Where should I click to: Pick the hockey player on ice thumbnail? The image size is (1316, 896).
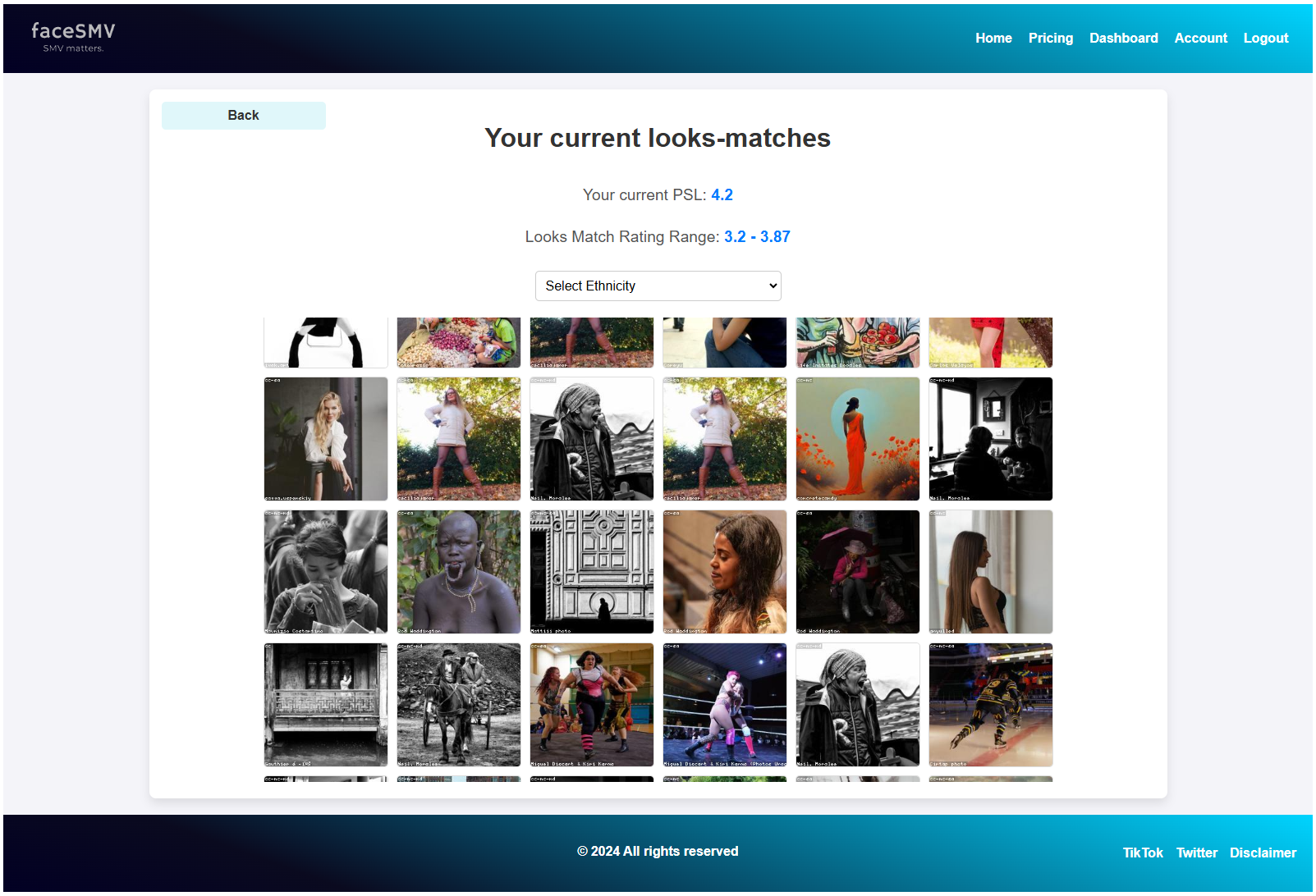991,705
